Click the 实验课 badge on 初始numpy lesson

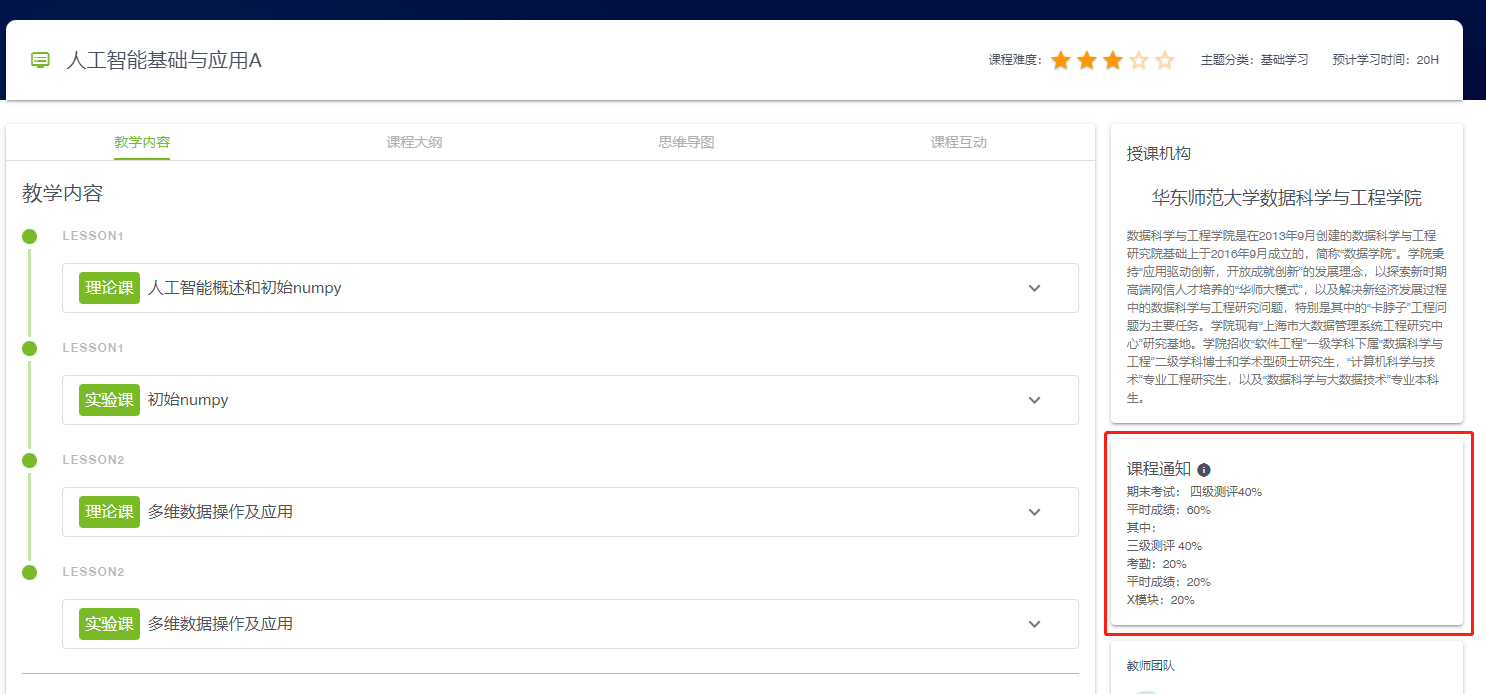(109, 400)
